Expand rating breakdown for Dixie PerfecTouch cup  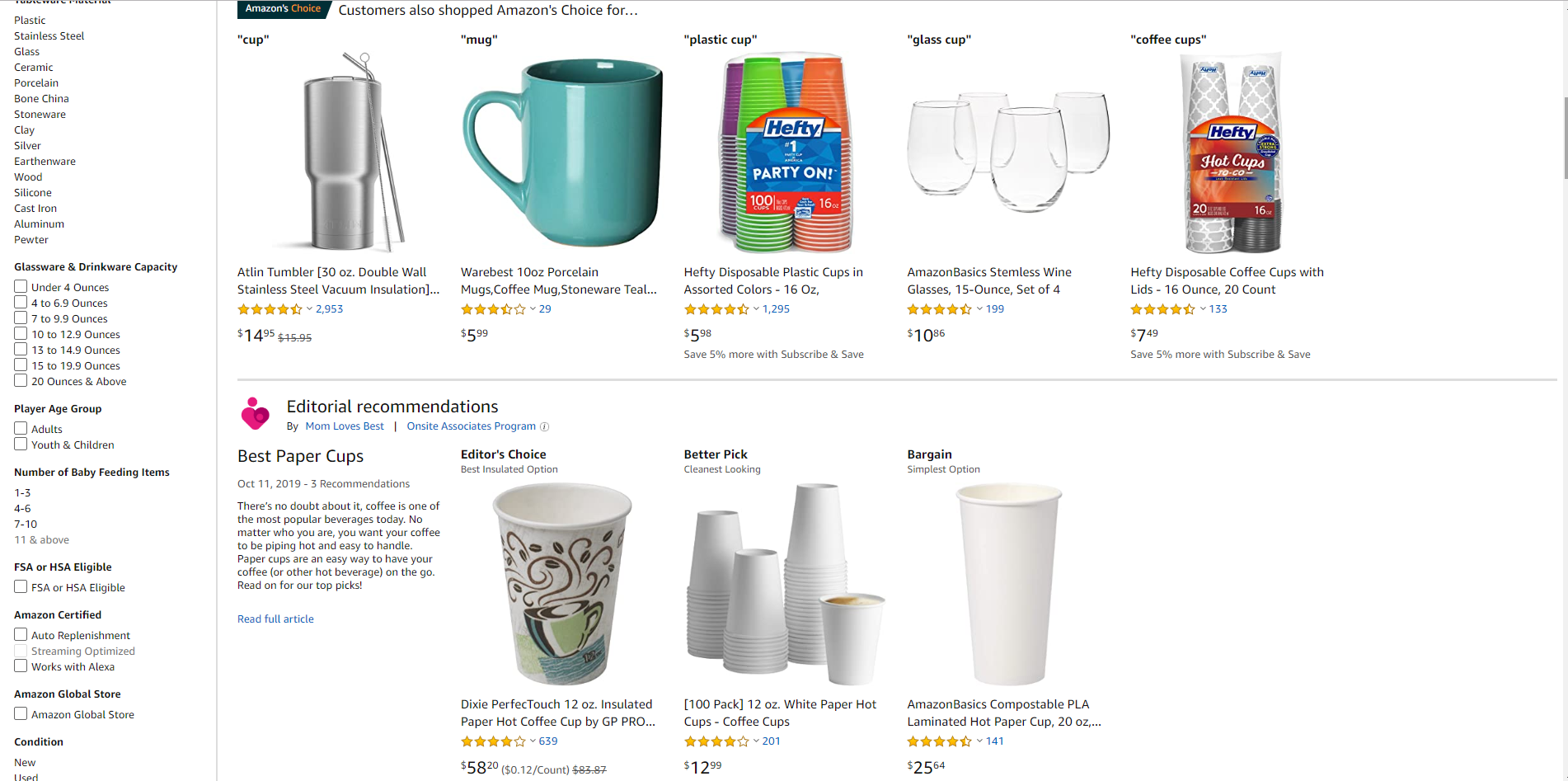tap(533, 741)
